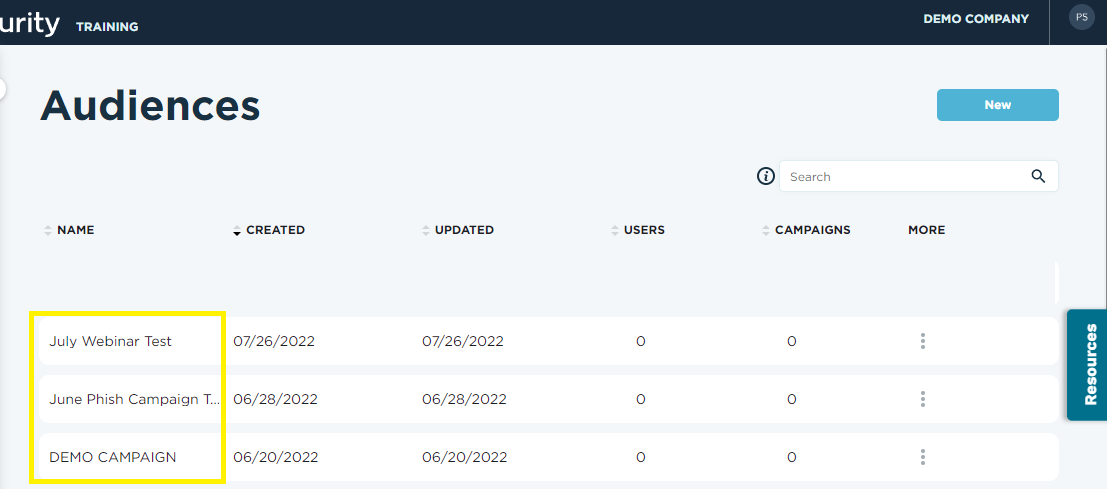Image resolution: width=1107 pixels, height=489 pixels.
Task: Create a New audience
Action: tap(998, 105)
